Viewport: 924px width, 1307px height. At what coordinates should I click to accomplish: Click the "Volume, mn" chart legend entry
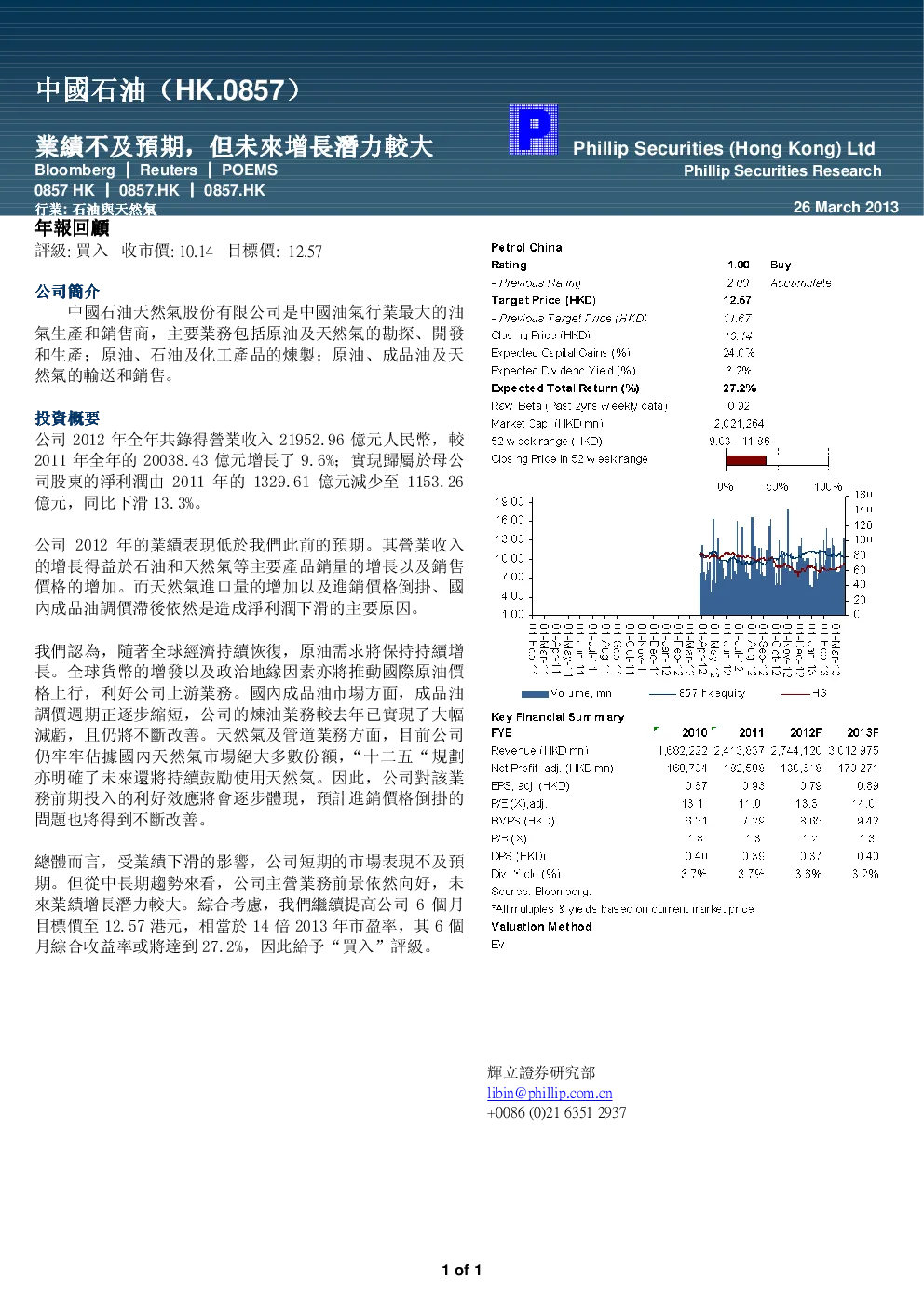[567, 693]
